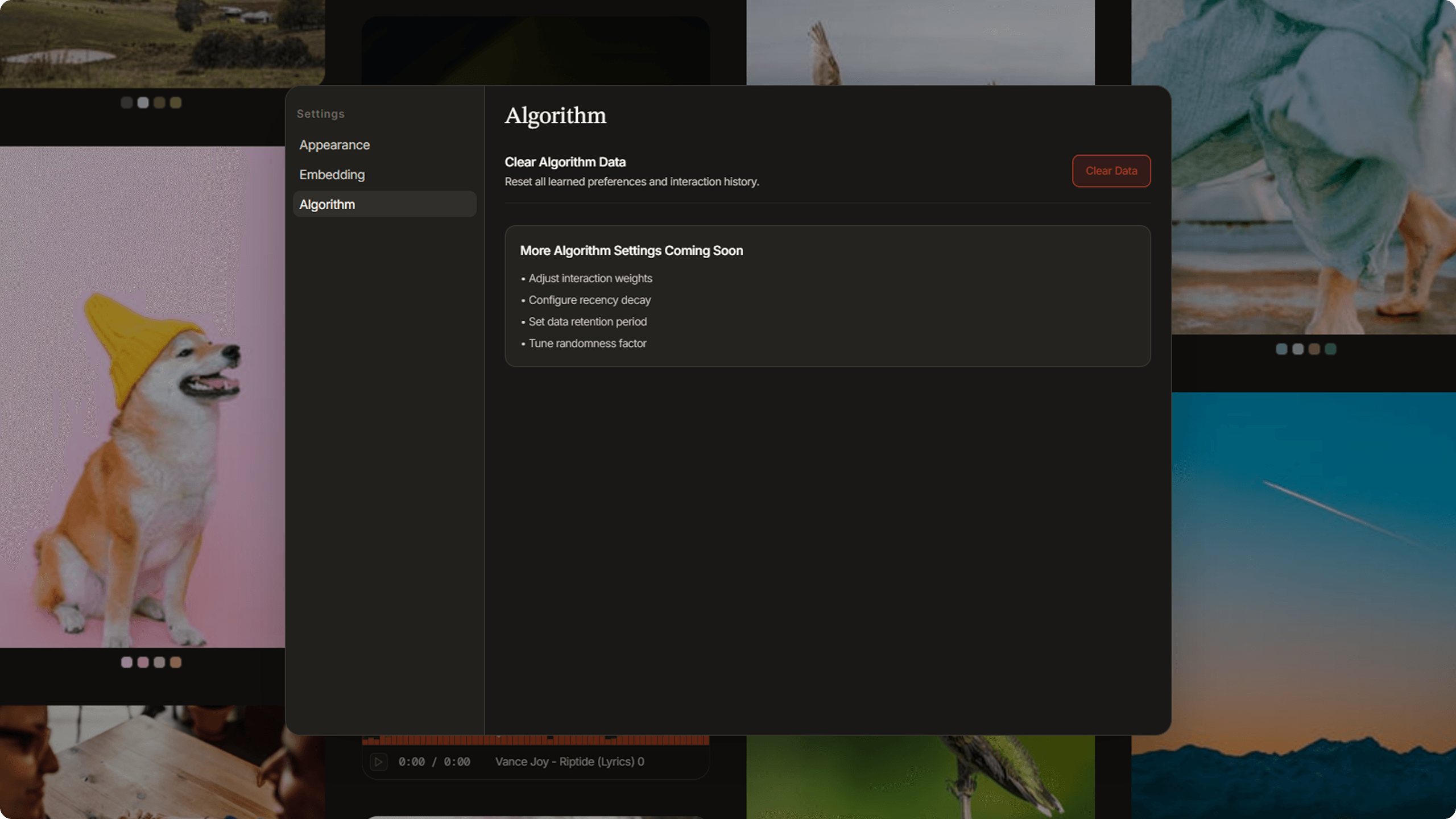The width and height of the screenshot is (1456, 819).
Task: Pick the dark gray swatch under landscape image
Action: click(x=127, y=102)
